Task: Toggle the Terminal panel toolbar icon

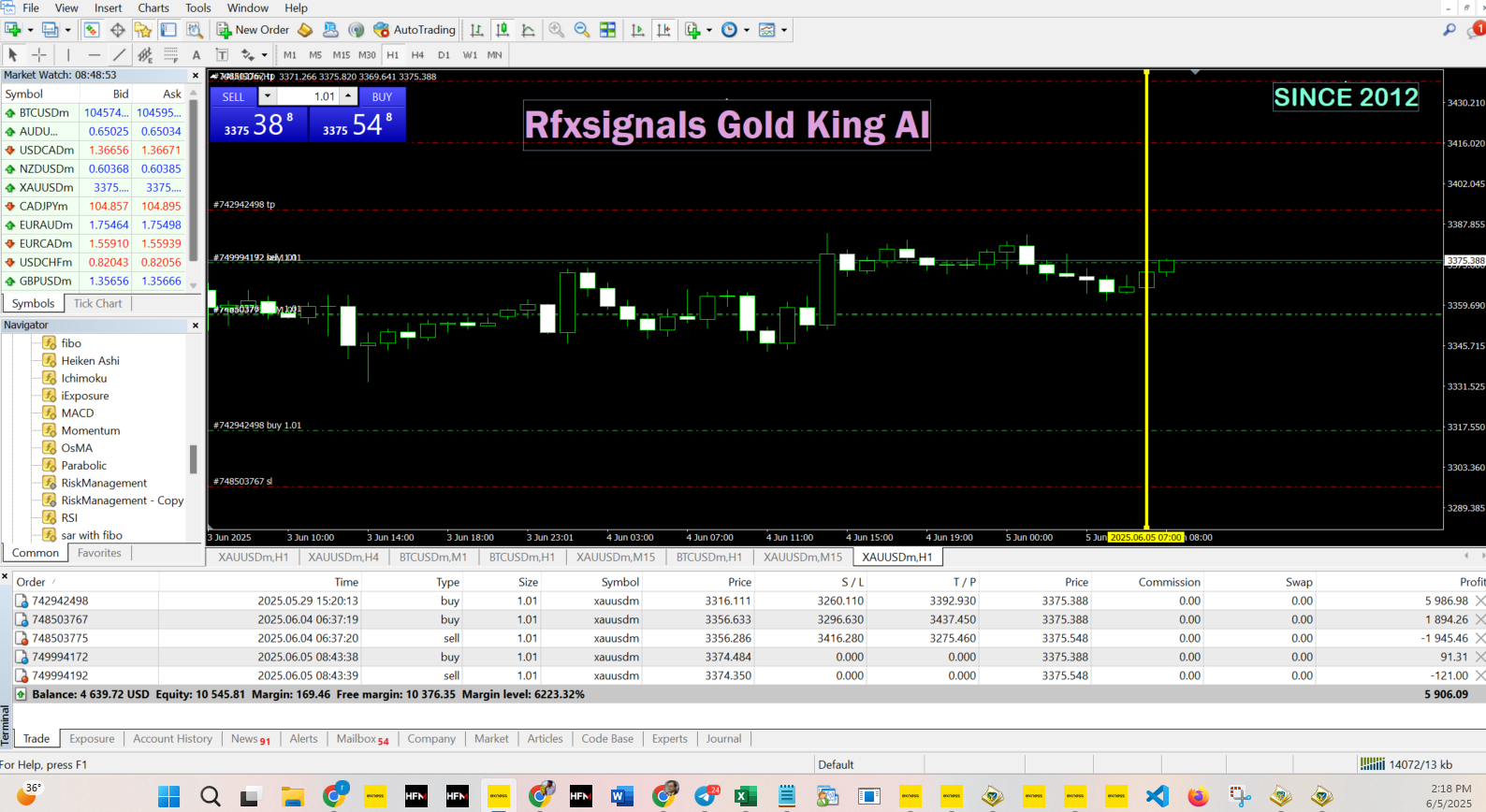Action: 168,30
